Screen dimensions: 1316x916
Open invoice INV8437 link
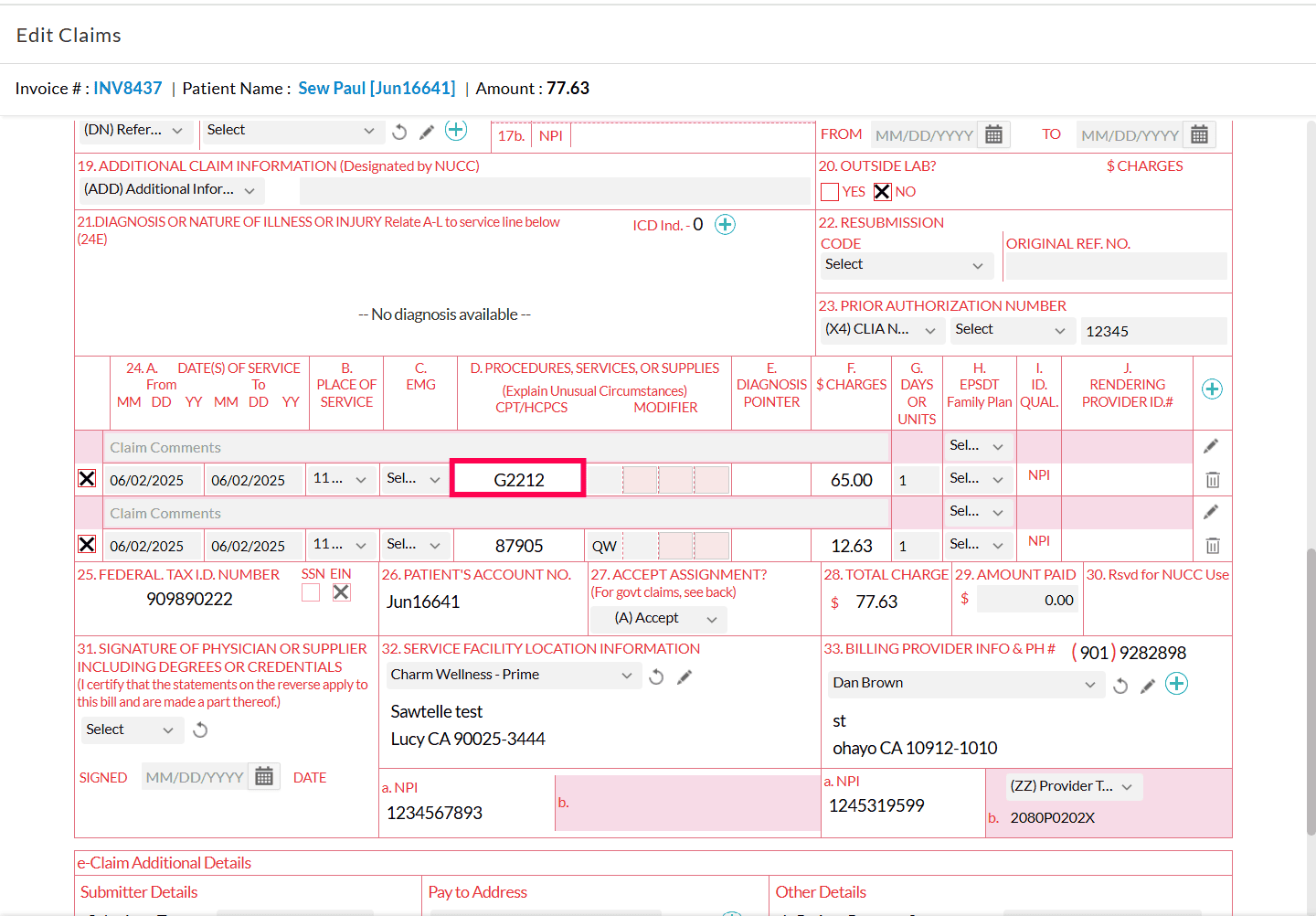tap(127, 89)
